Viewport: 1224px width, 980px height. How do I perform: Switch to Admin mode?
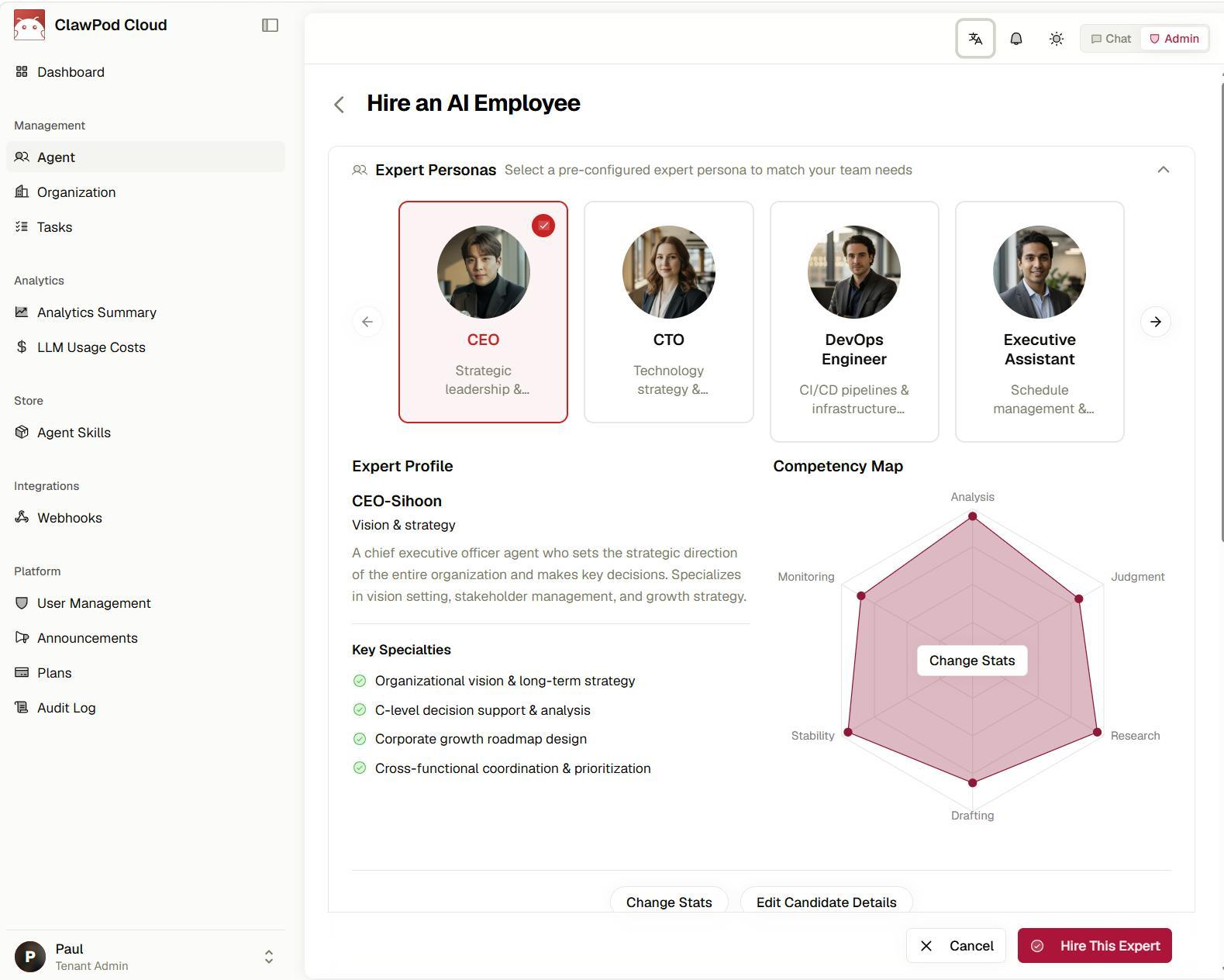(x=1174, y=39)
